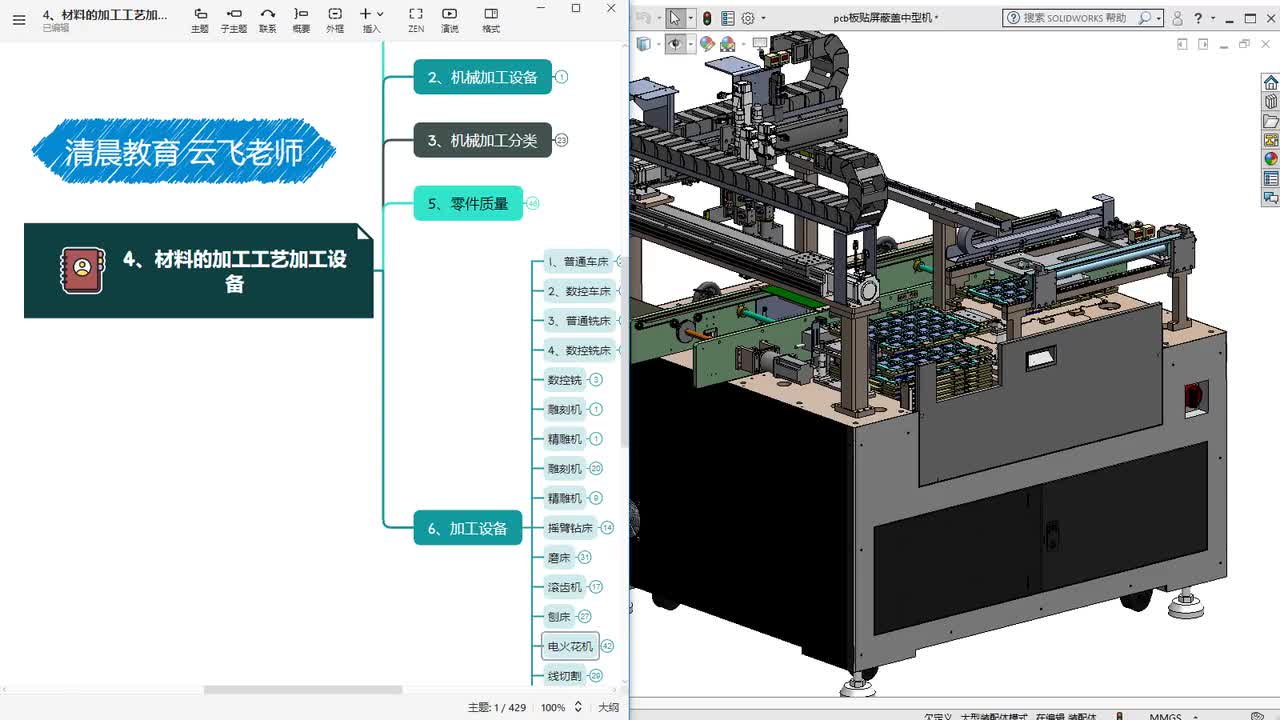Open the File Explorer task pane tab
1280x720 pixels.
1271,121
